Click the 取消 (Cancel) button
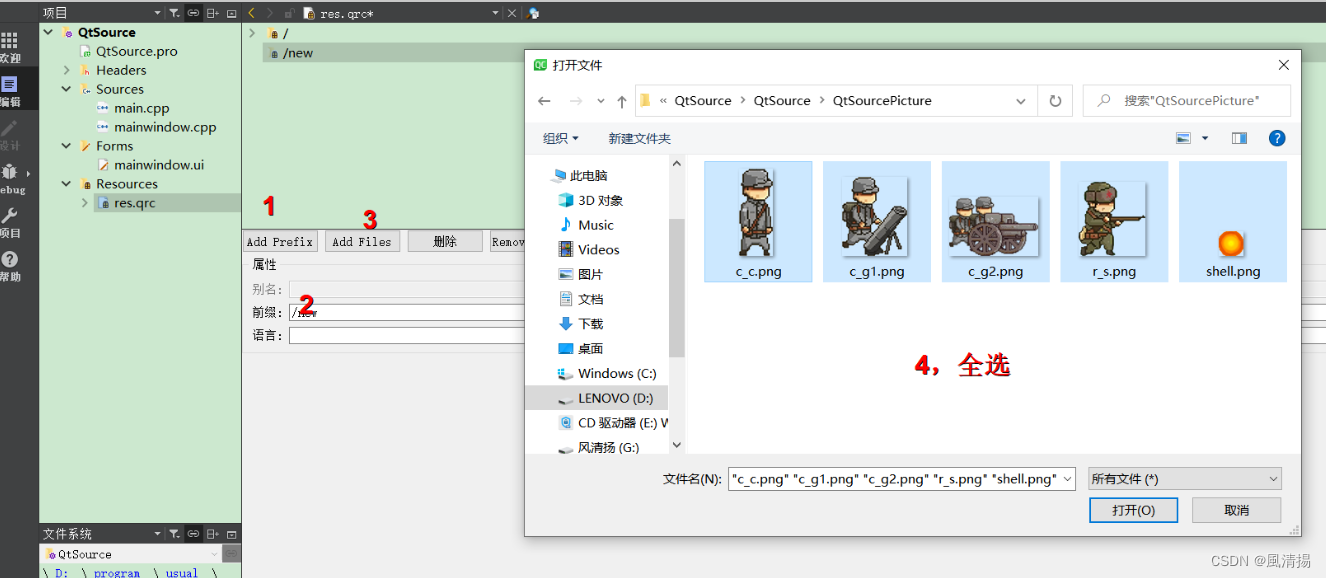 coord(1237,510)
